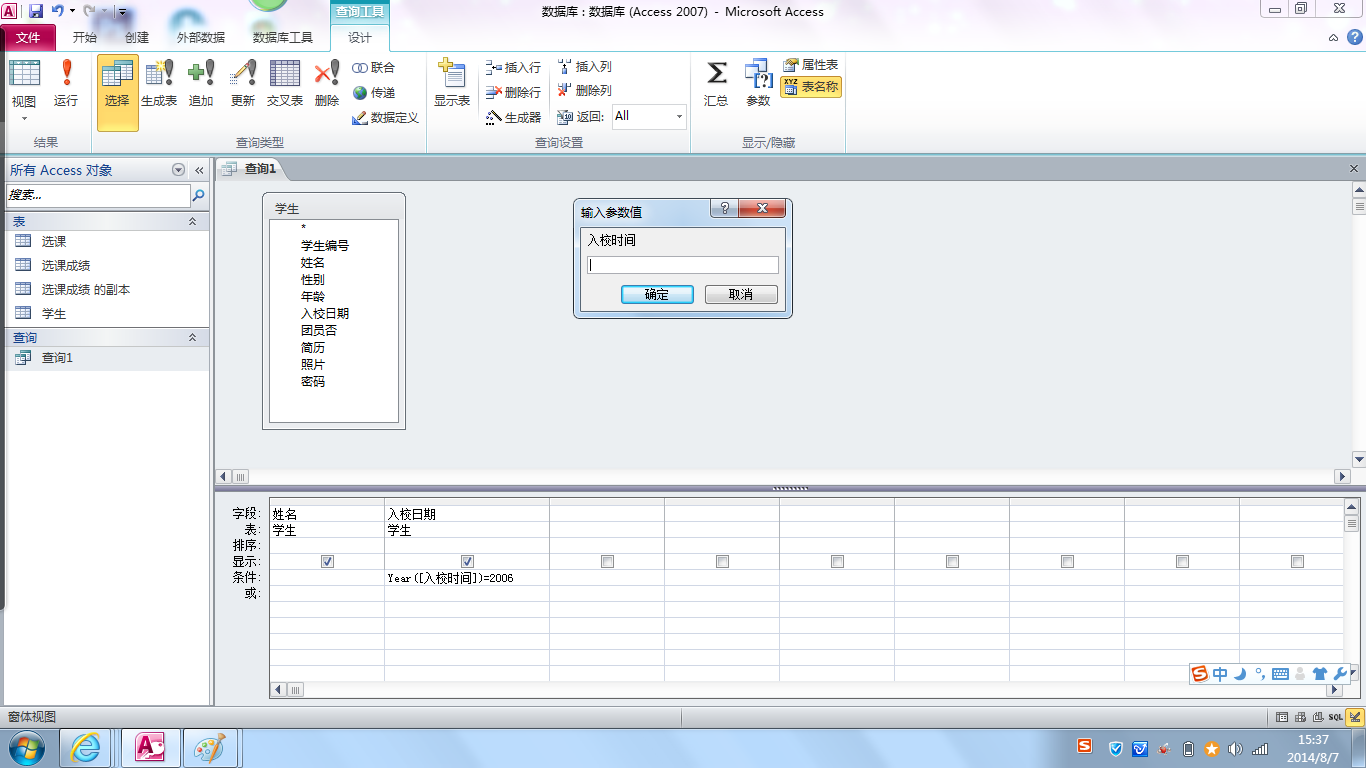Open navigation pane category dropdown
The height and width of the screenshot is (768, 1366).
[x=179, y=170]
